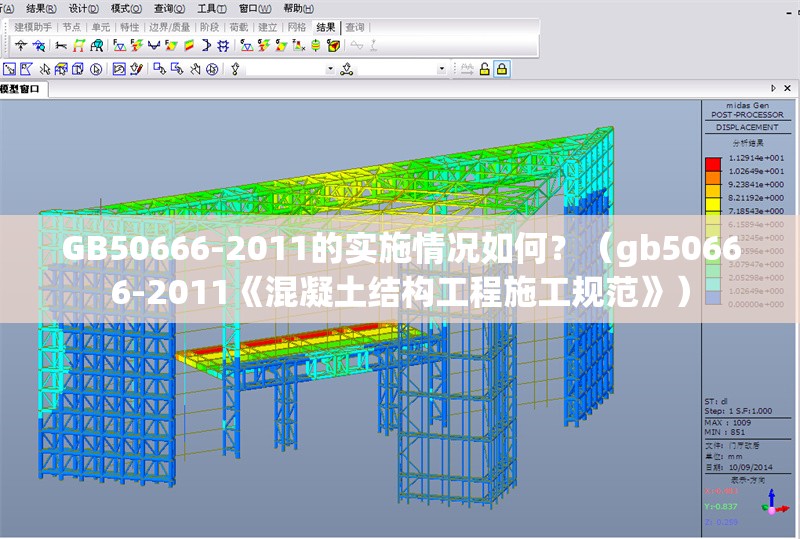
Task: Toggle the open padlock icon
Action: pos(485,69)
